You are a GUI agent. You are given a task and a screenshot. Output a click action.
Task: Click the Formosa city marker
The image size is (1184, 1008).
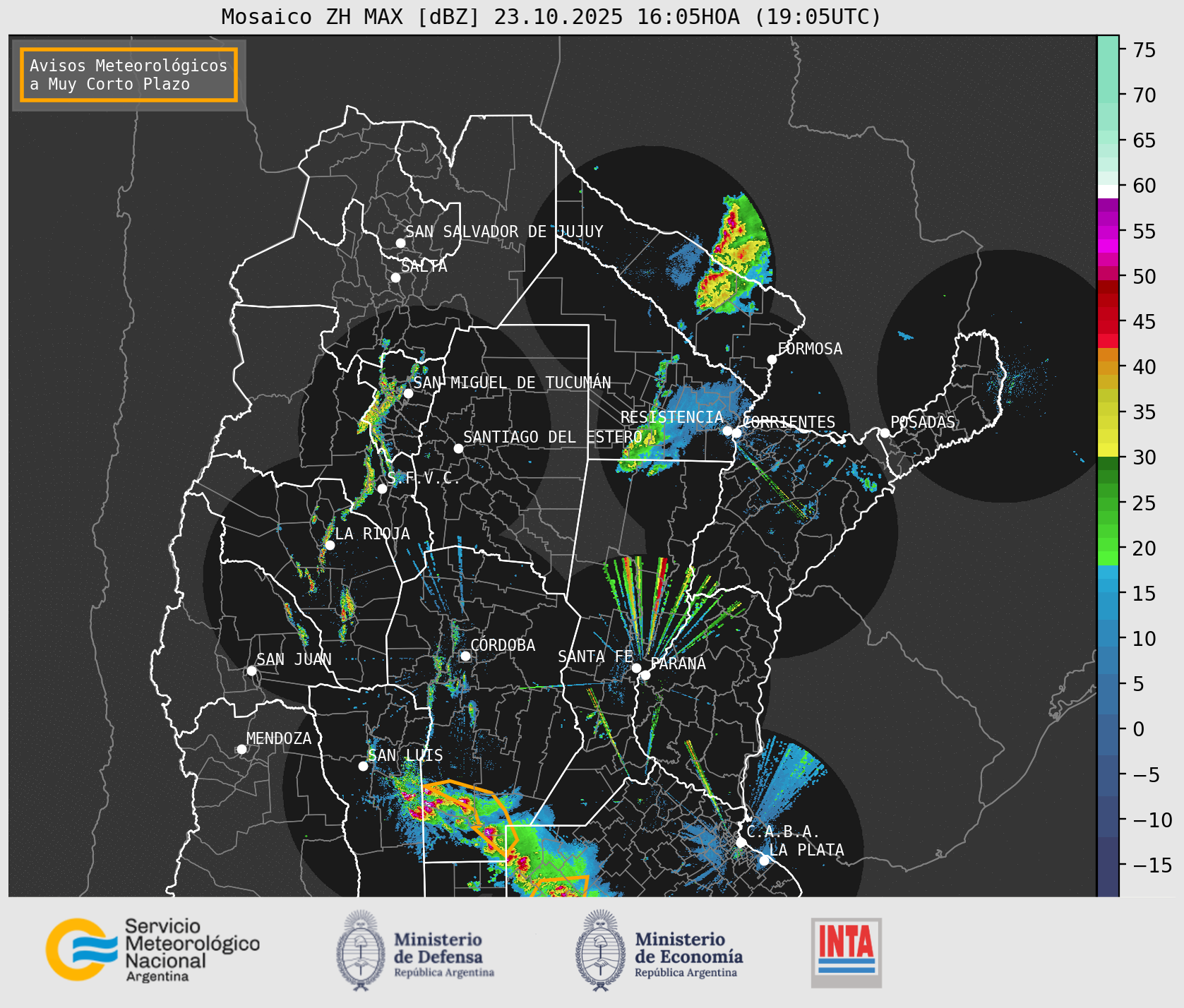click(772, 359)
